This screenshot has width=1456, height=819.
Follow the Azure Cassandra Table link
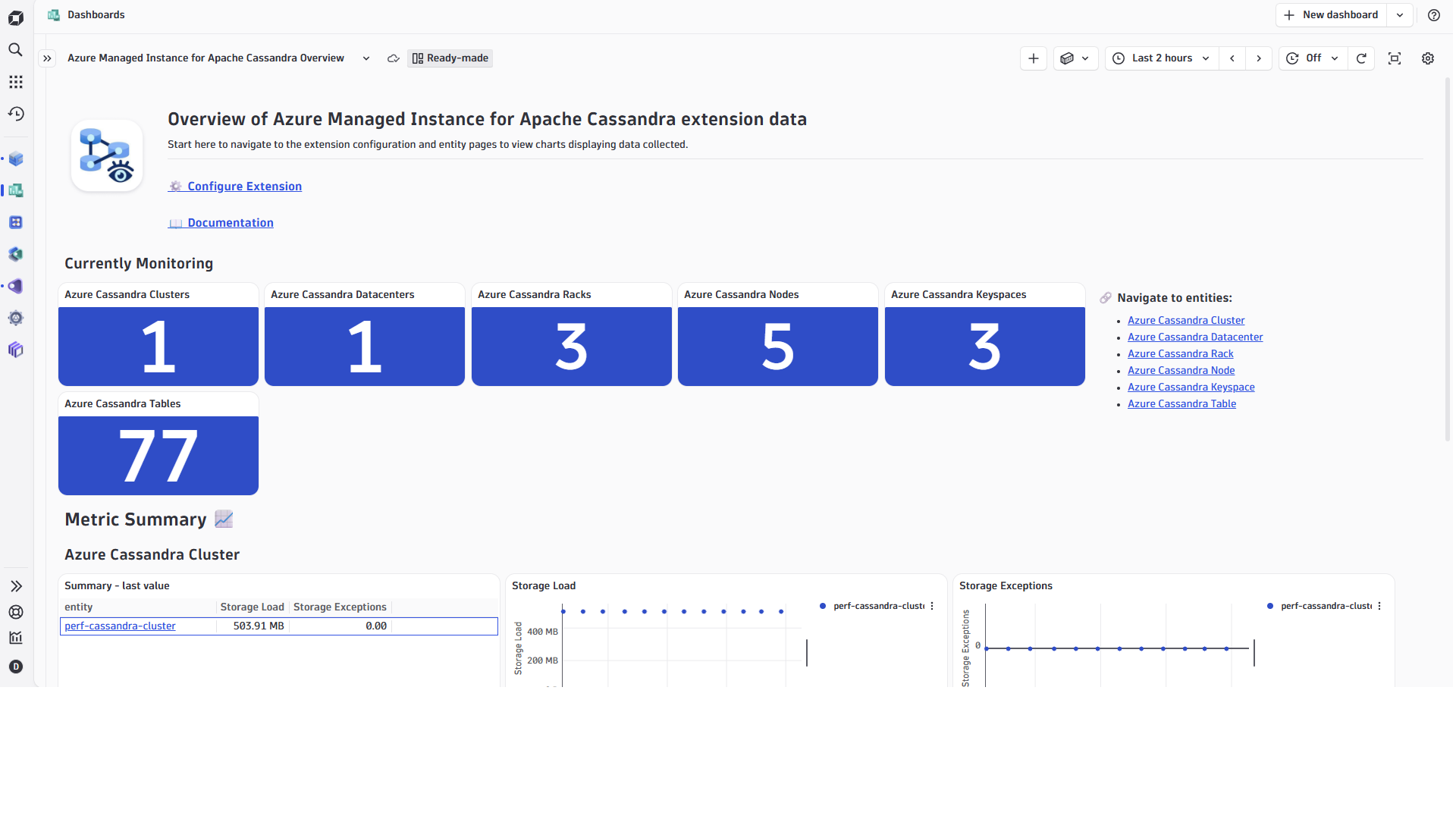[x=1182, y=404]
